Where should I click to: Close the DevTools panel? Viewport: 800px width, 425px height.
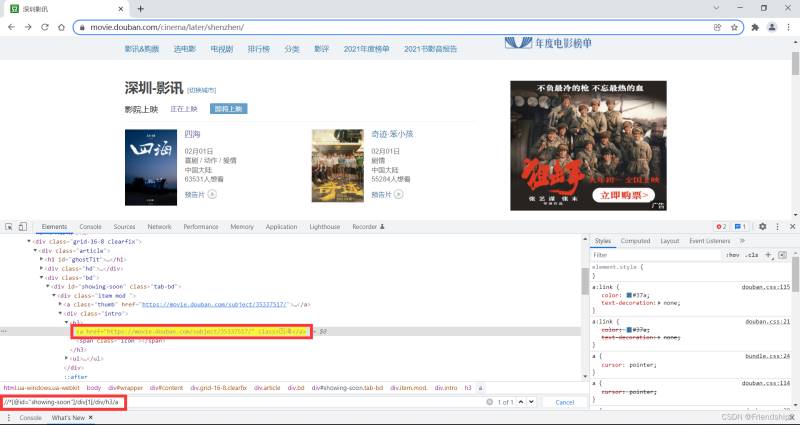pyautogui.click(x=792, y=227)
